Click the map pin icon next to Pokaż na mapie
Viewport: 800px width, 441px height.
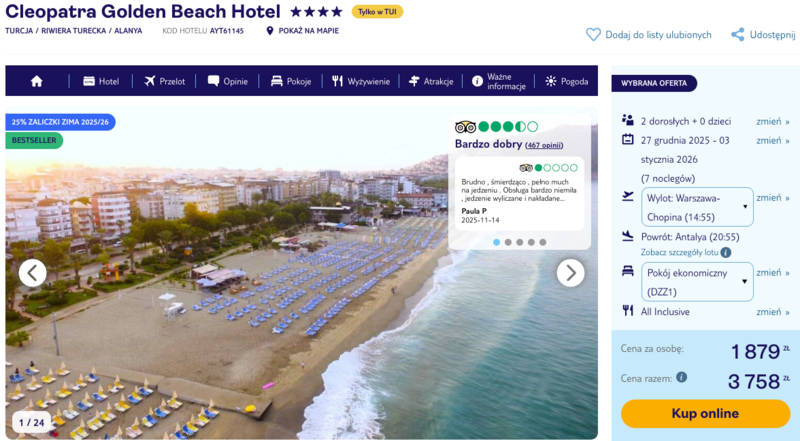pyautogui.click(x=270, y=31)
